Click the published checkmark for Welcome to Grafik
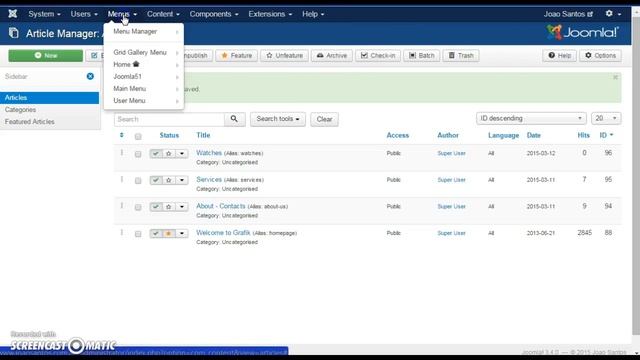The width and height of the screenshot is (640, 360). coord(156,233)
